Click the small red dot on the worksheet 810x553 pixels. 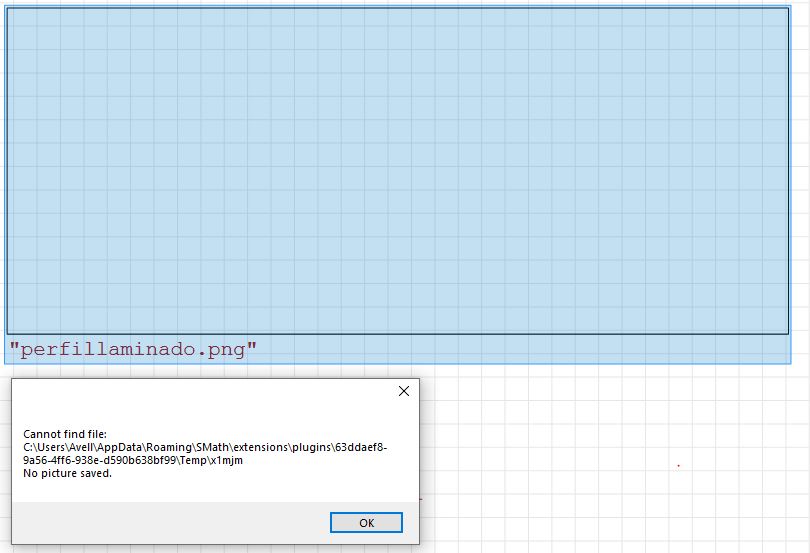[x=678, y=466]
